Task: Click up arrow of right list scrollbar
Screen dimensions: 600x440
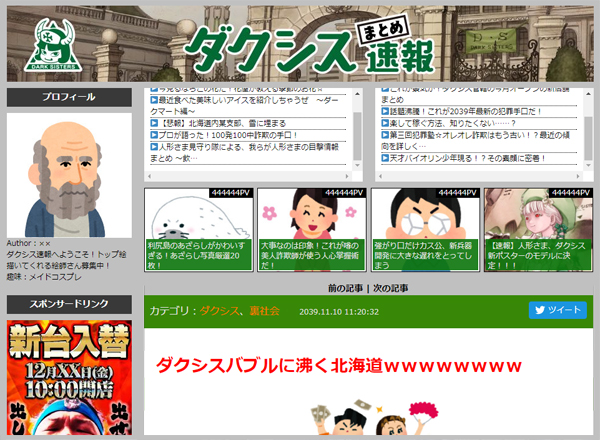Action: click(588, 93)
